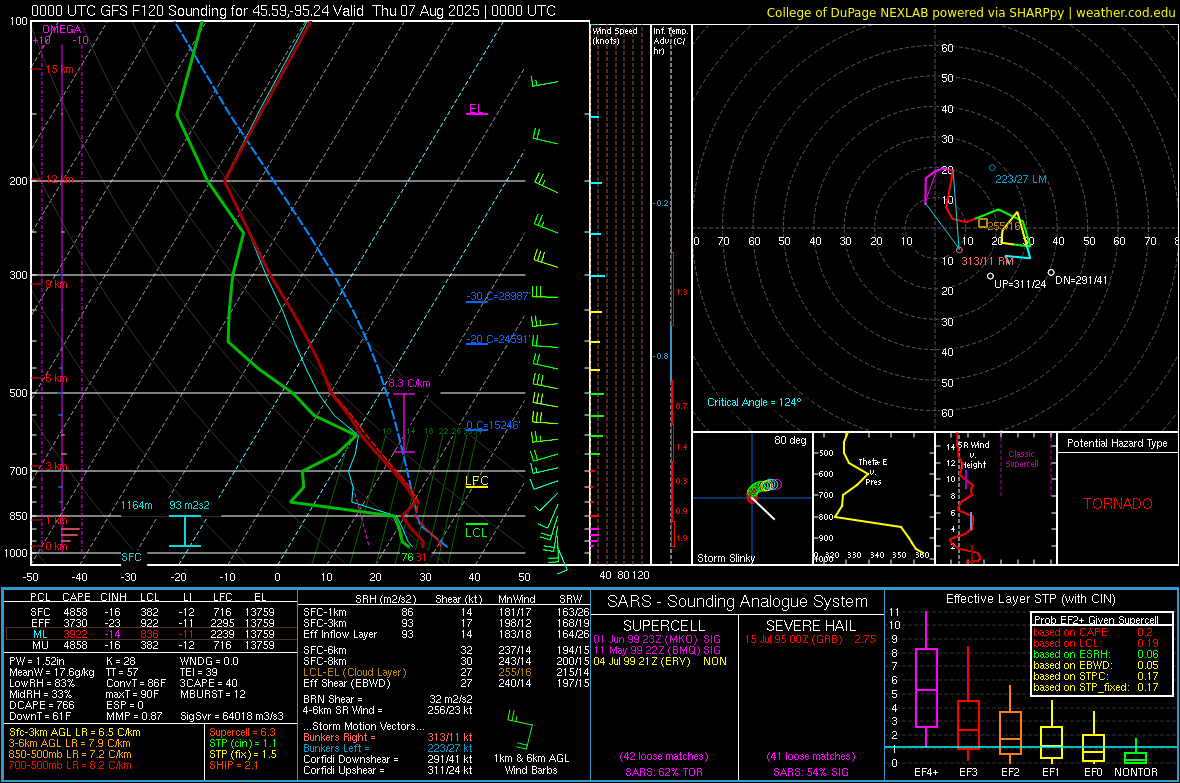Click the 8.3 C/km lapse rate label

click(409, 383)
